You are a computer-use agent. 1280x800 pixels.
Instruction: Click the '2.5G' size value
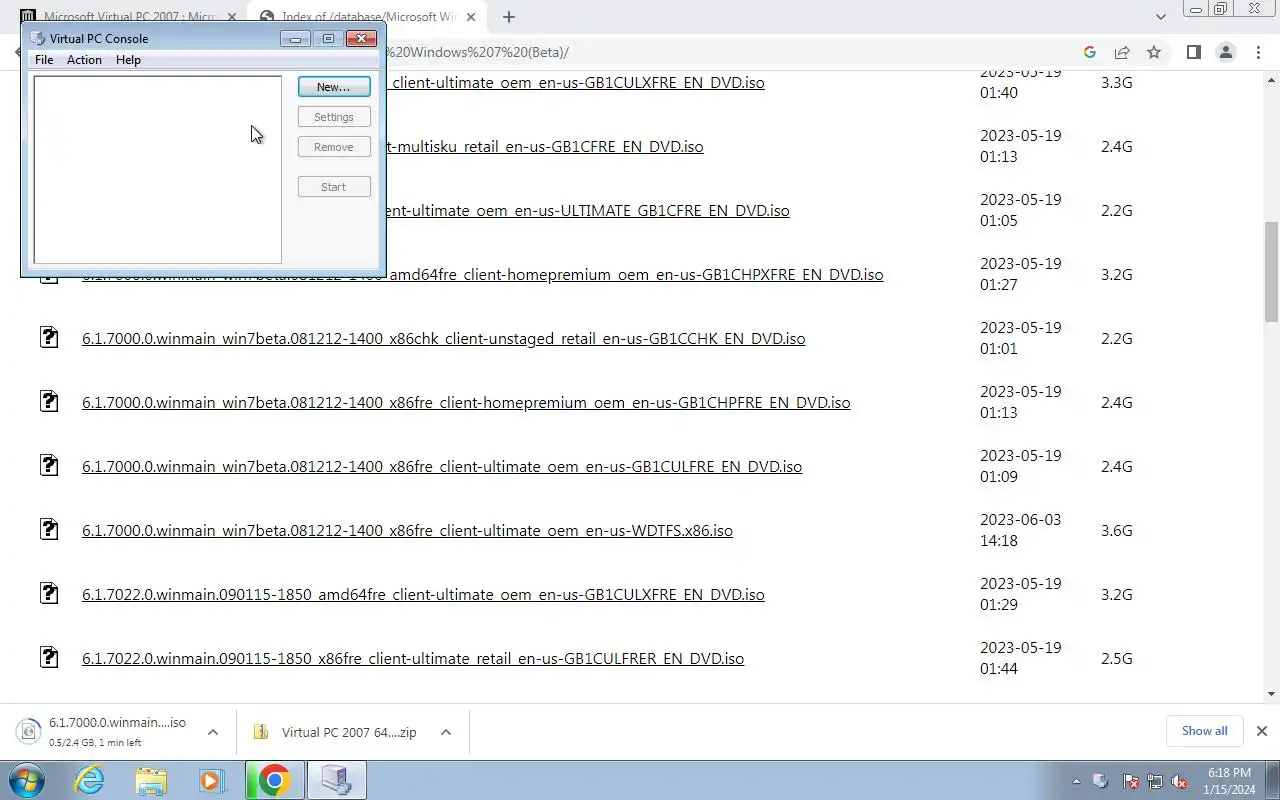point(1116,659)
